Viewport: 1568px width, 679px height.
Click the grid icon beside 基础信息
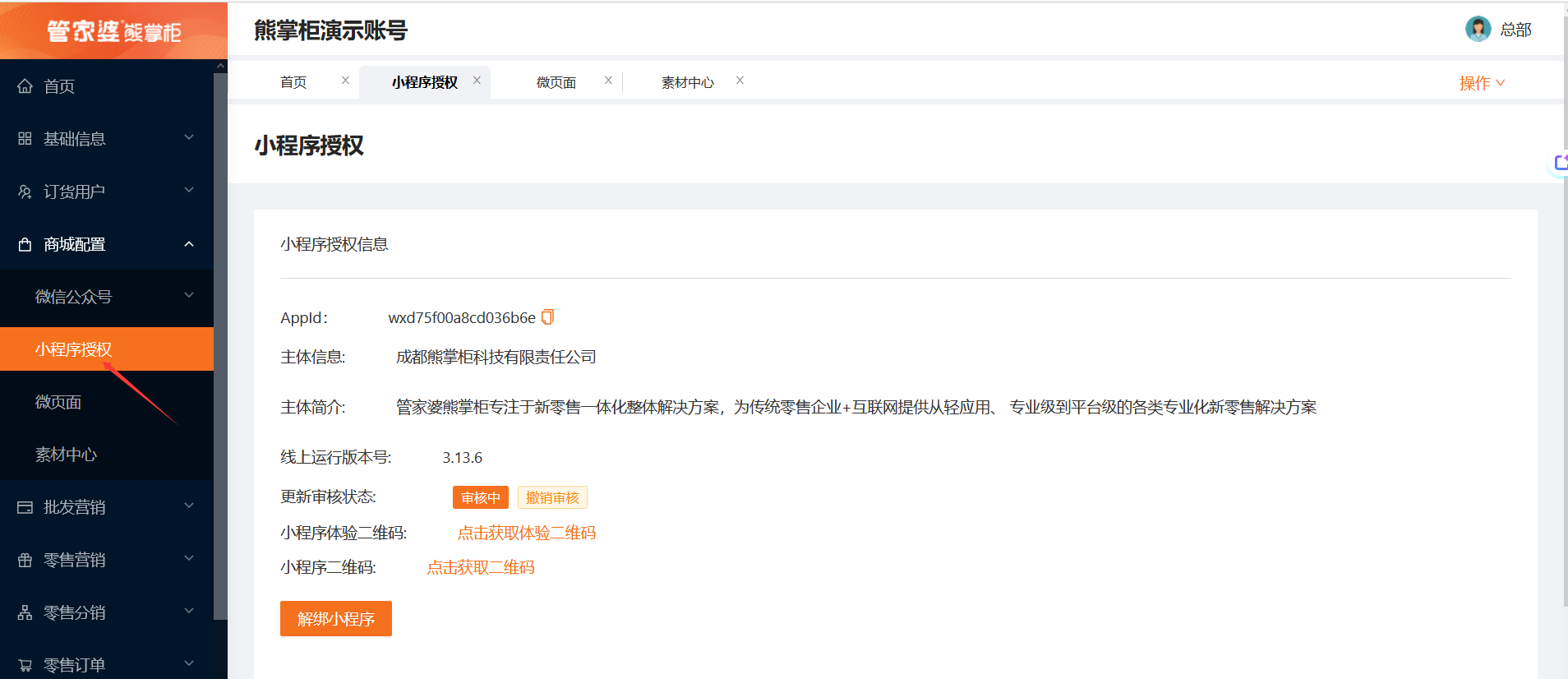coord(25,139)
